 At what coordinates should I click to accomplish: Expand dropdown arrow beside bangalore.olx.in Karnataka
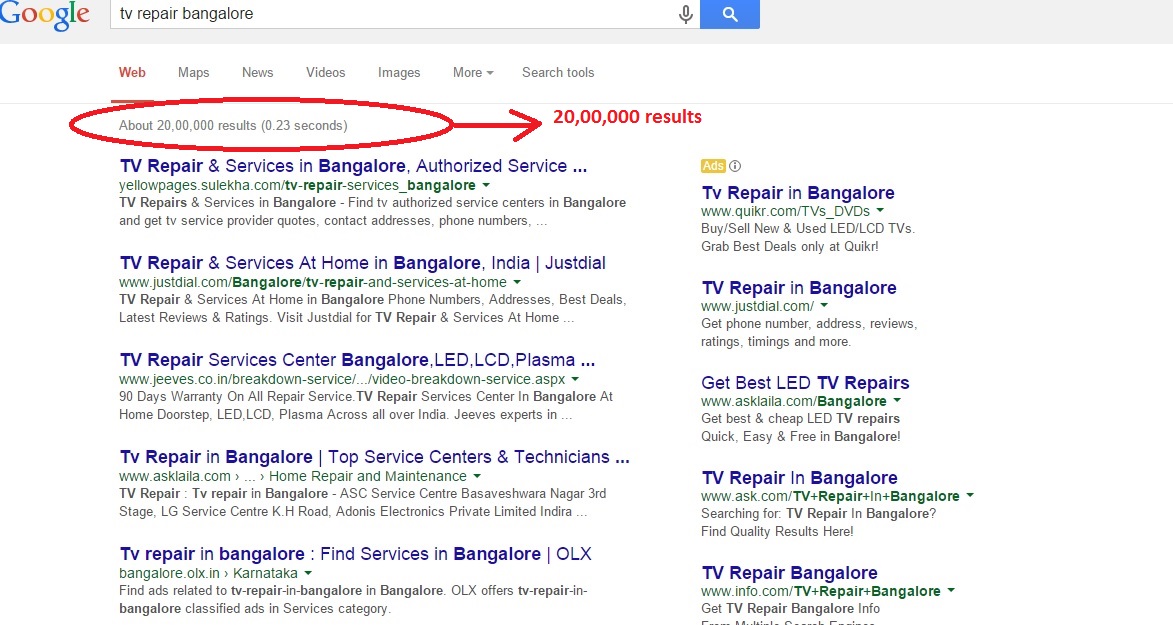pyautogui.click(x=307, y=573)
